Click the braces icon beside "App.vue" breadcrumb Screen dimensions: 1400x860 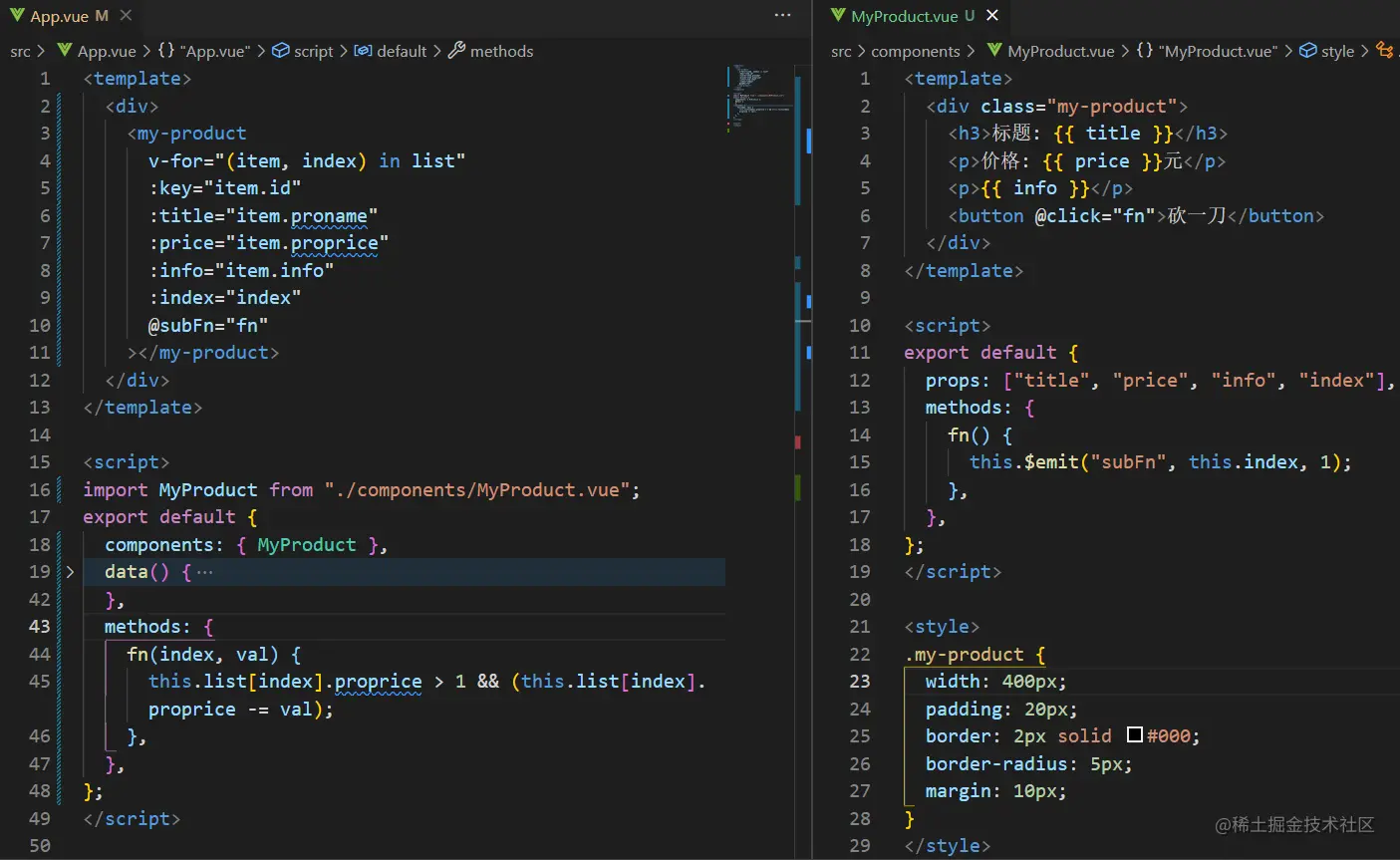(x=166, y=51)
